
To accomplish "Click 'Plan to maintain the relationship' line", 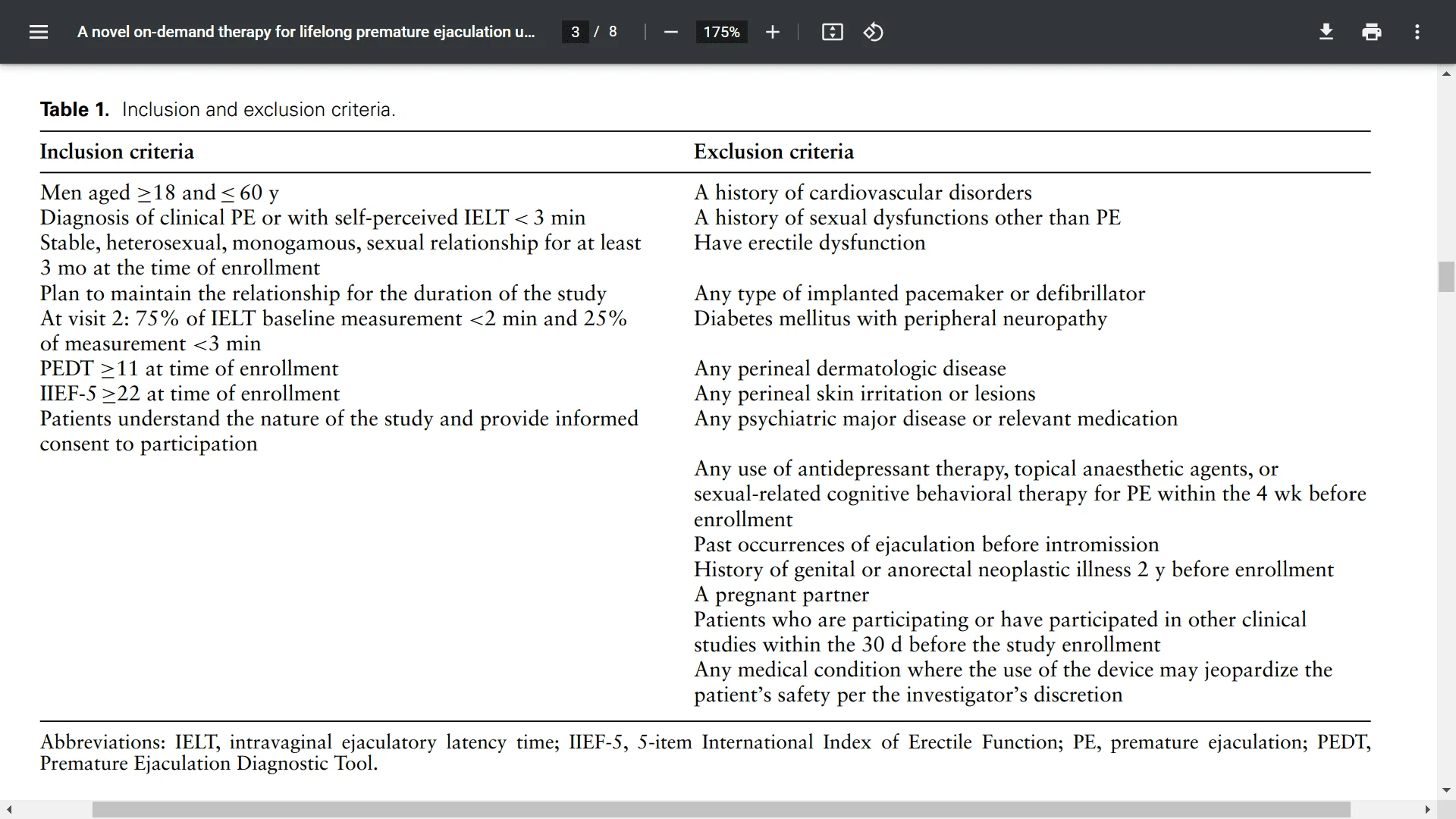I will tap(323, 293).
